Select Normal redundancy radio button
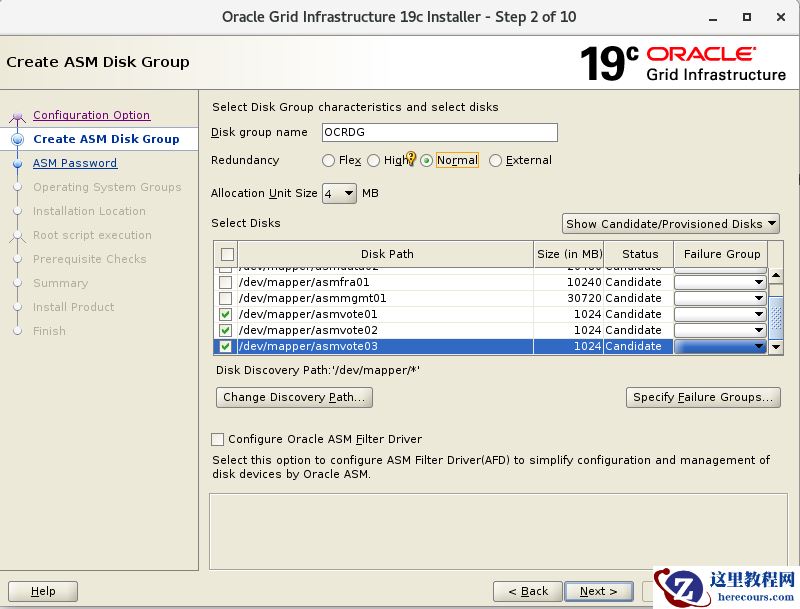The width and height of the screenshot is (800, 609). pyautogui.click(x=427, y=161)
